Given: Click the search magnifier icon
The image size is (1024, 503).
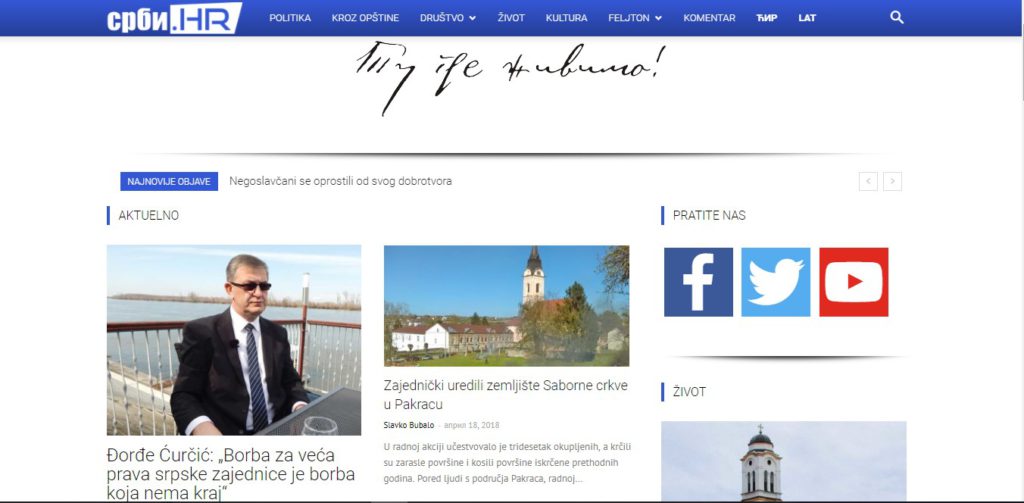Looking at the screenshot, I should (896, 18).
